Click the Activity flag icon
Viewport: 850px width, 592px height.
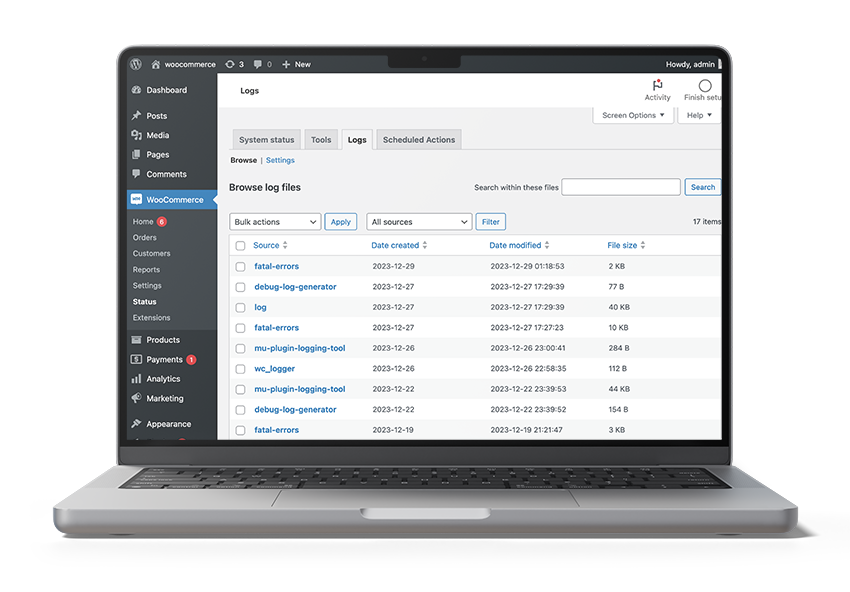(x=656, y=87)
